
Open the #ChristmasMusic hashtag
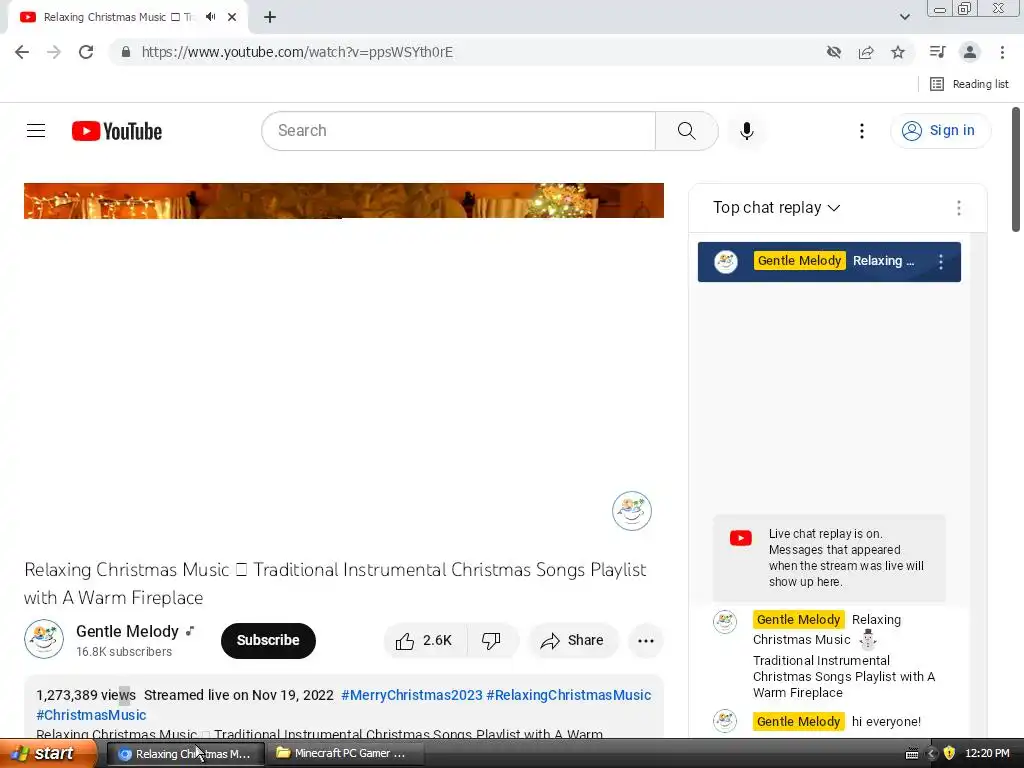[91, 715]
